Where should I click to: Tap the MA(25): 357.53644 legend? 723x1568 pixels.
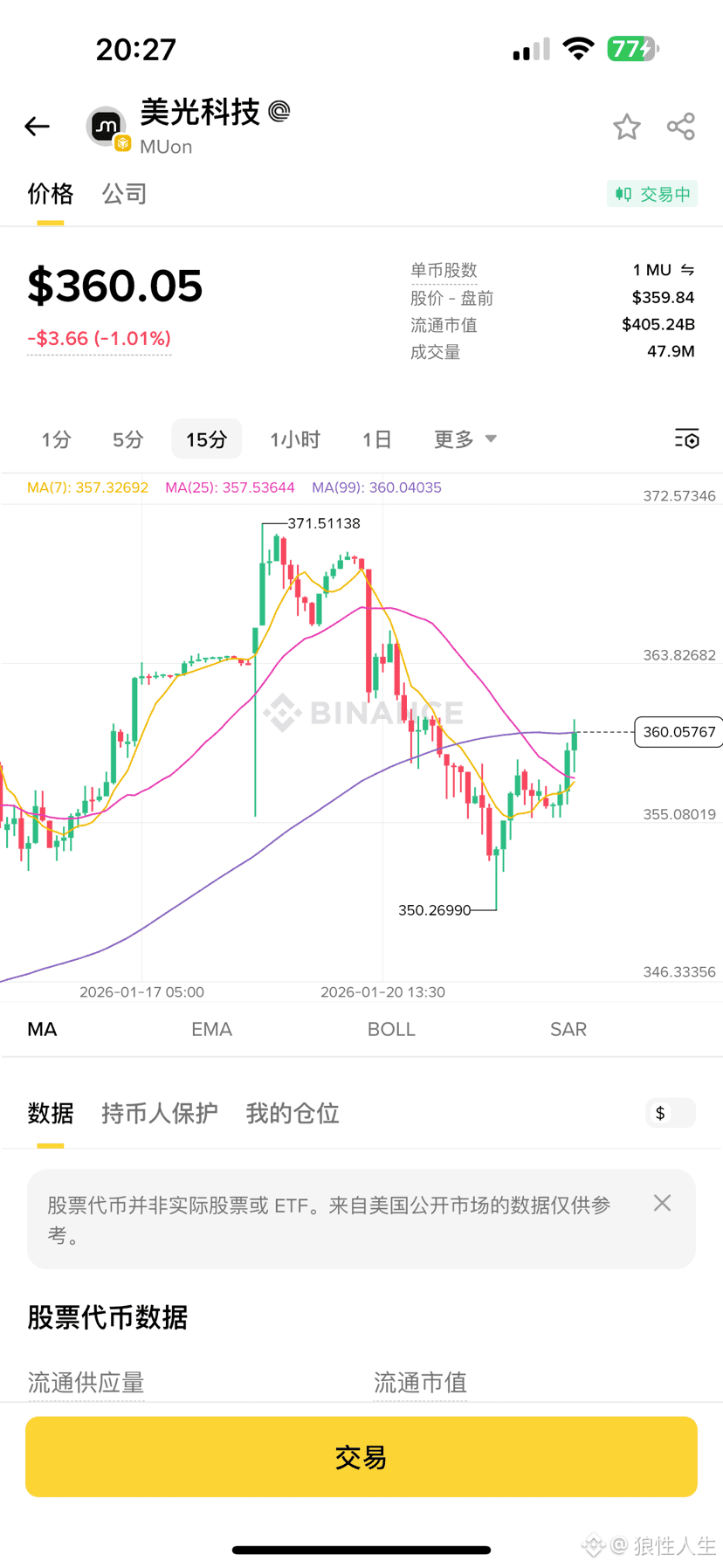coord(230,487)
